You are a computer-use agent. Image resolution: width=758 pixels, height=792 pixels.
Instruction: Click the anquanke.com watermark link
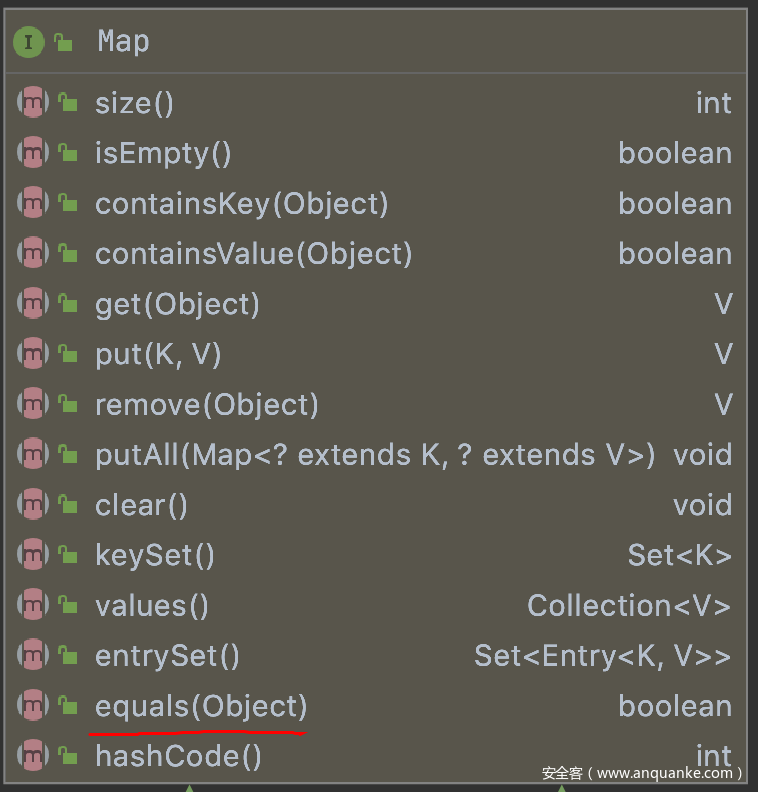tap(642, 773)
